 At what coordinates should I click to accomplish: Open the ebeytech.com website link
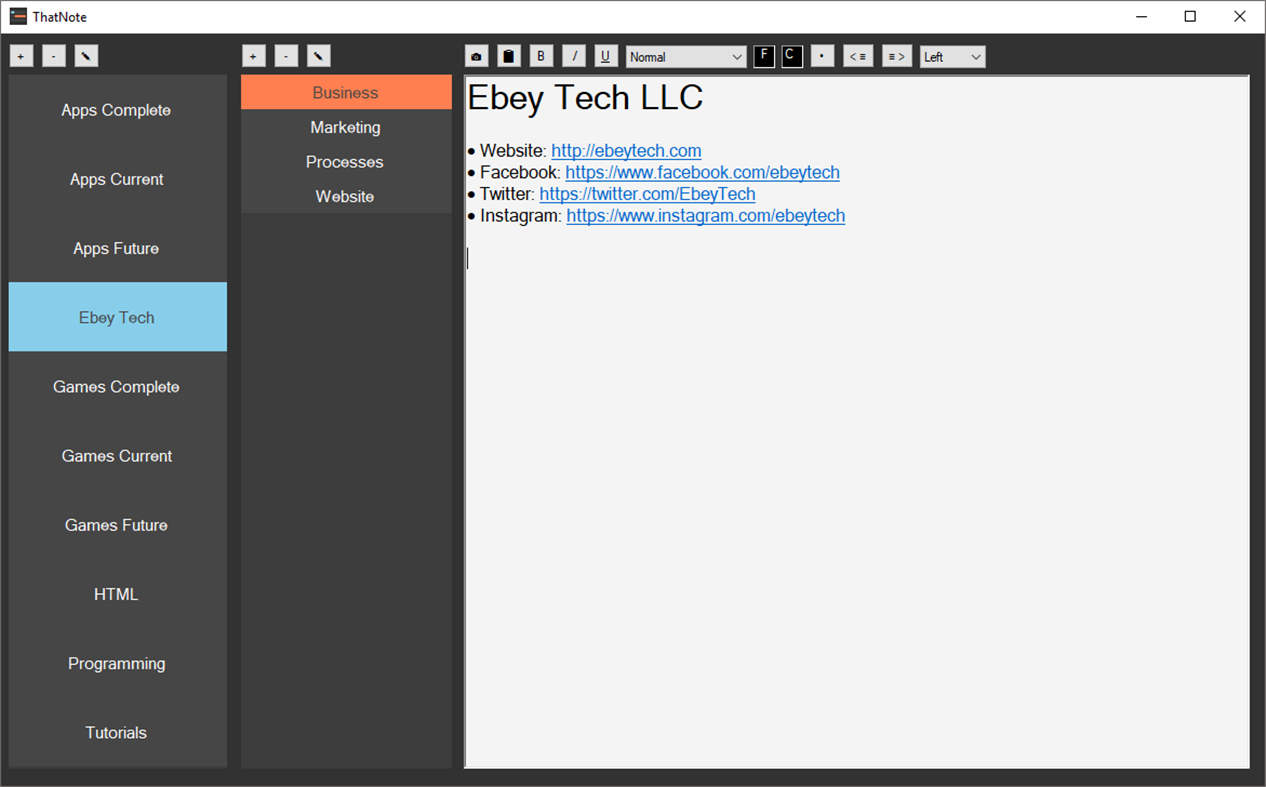[x=626, y=150]
